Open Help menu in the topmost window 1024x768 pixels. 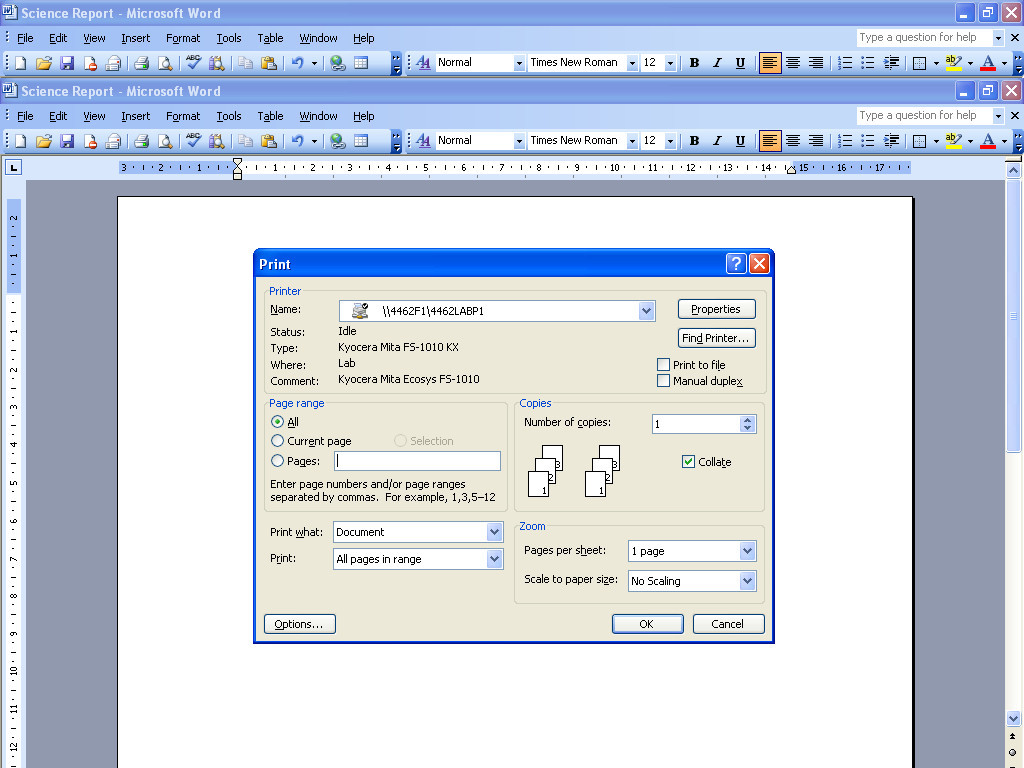click(364, 38)
